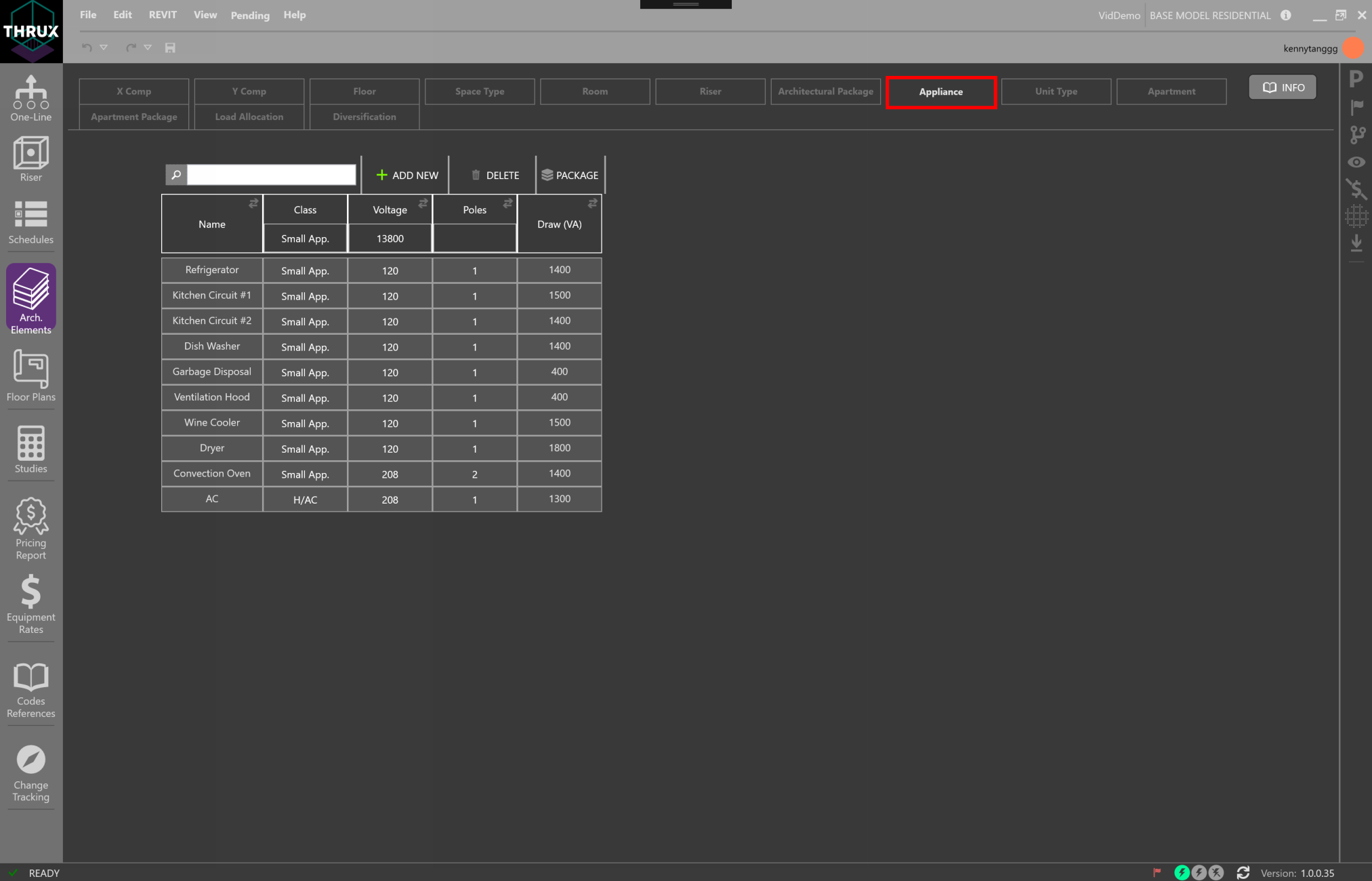Click the refresh sync icon in status bar

coord(1243,873)
